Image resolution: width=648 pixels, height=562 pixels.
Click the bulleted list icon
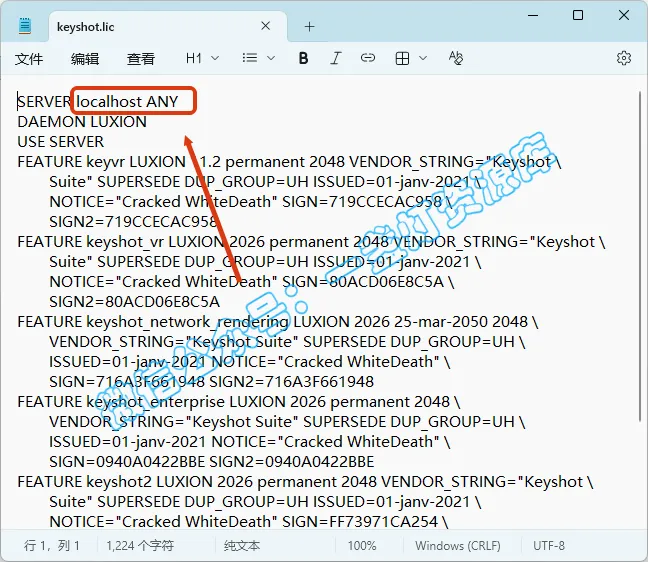pyautogui.click(x=250, y=58)
